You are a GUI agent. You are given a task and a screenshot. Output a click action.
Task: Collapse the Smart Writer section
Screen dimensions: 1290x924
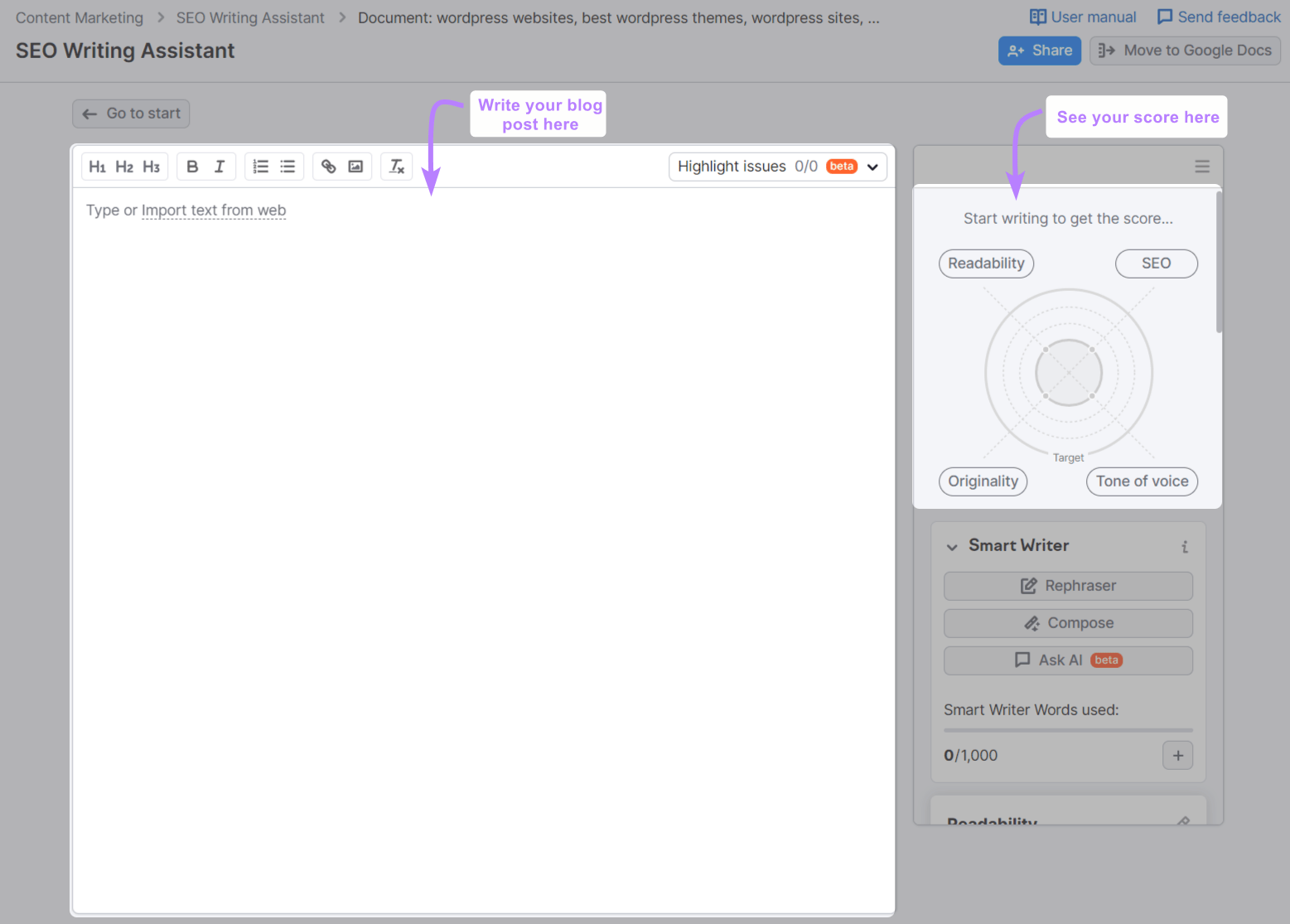(x=951, y=546)
